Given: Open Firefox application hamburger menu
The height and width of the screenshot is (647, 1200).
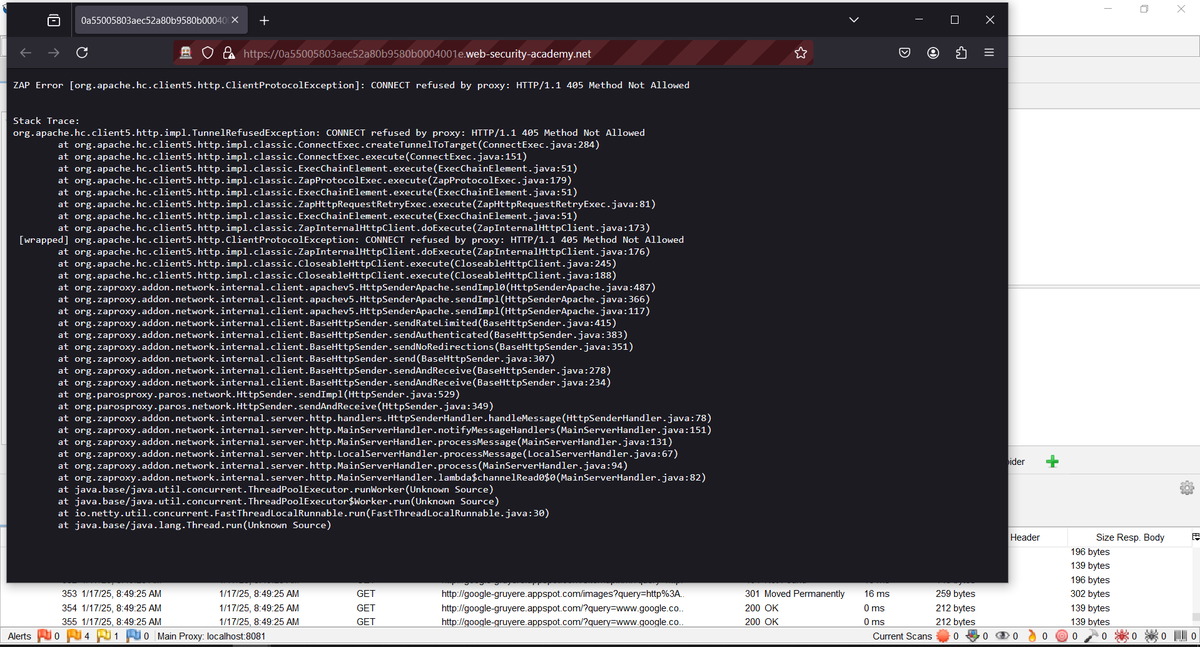Looking at the screenshot, I should (988, 53).
